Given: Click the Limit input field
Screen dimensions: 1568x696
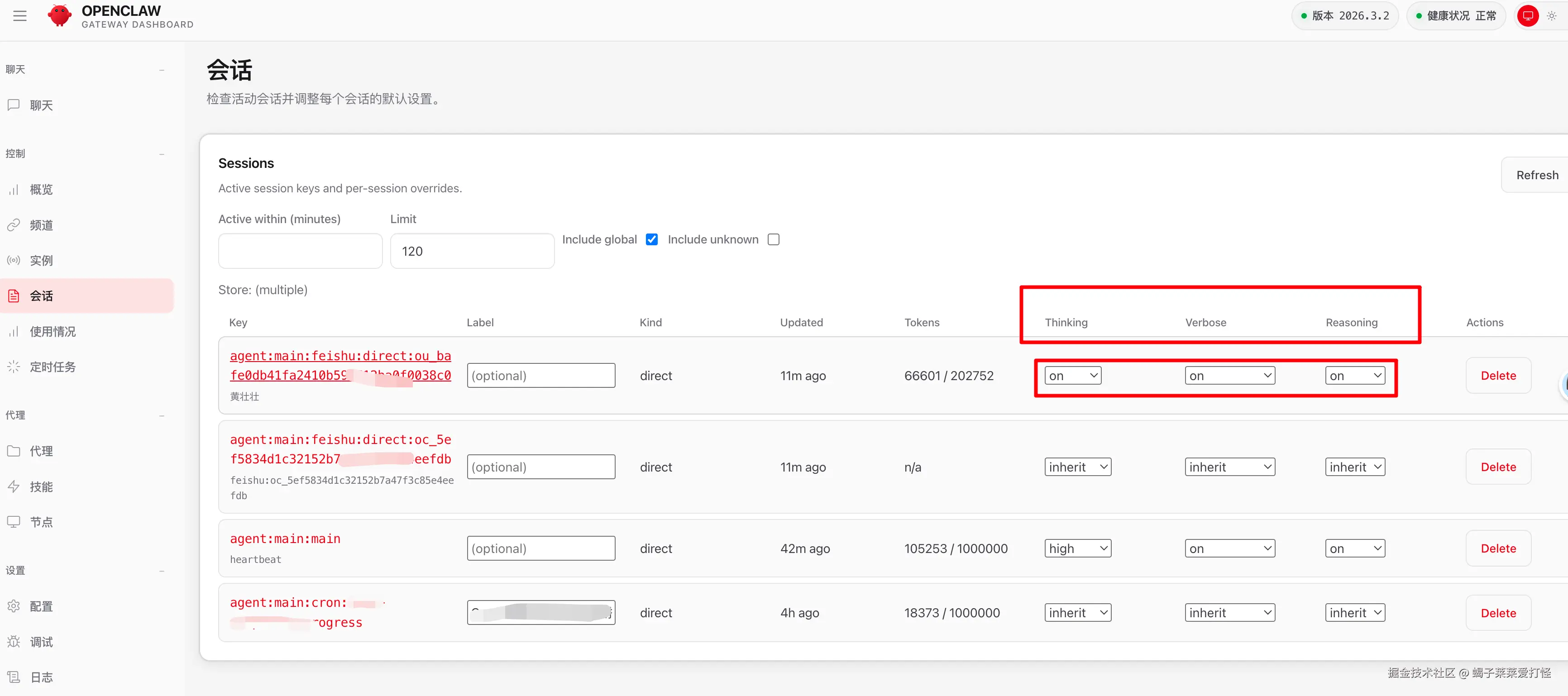Looking at the screenshot, I should coord(472,251).
